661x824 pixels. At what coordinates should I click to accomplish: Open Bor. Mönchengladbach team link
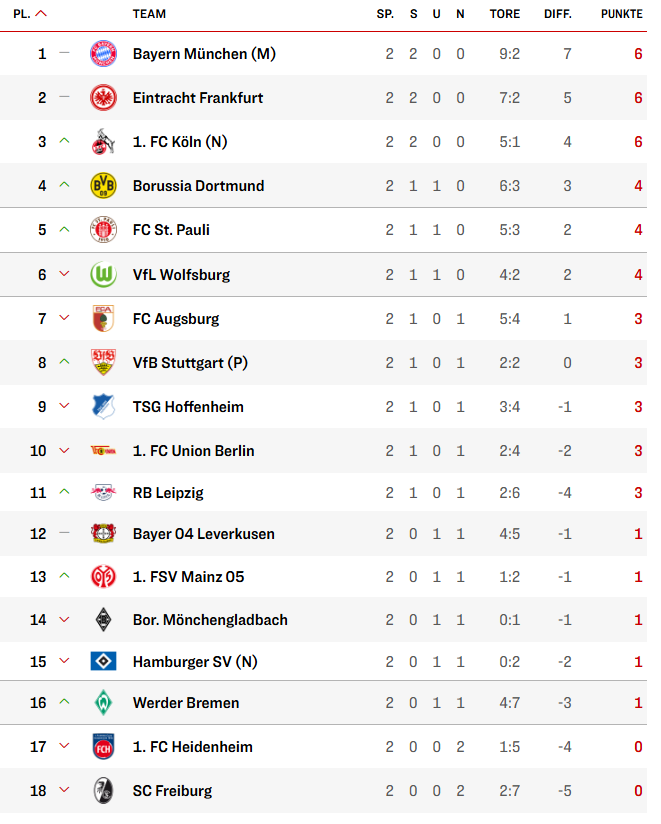[x=210, y=620]
